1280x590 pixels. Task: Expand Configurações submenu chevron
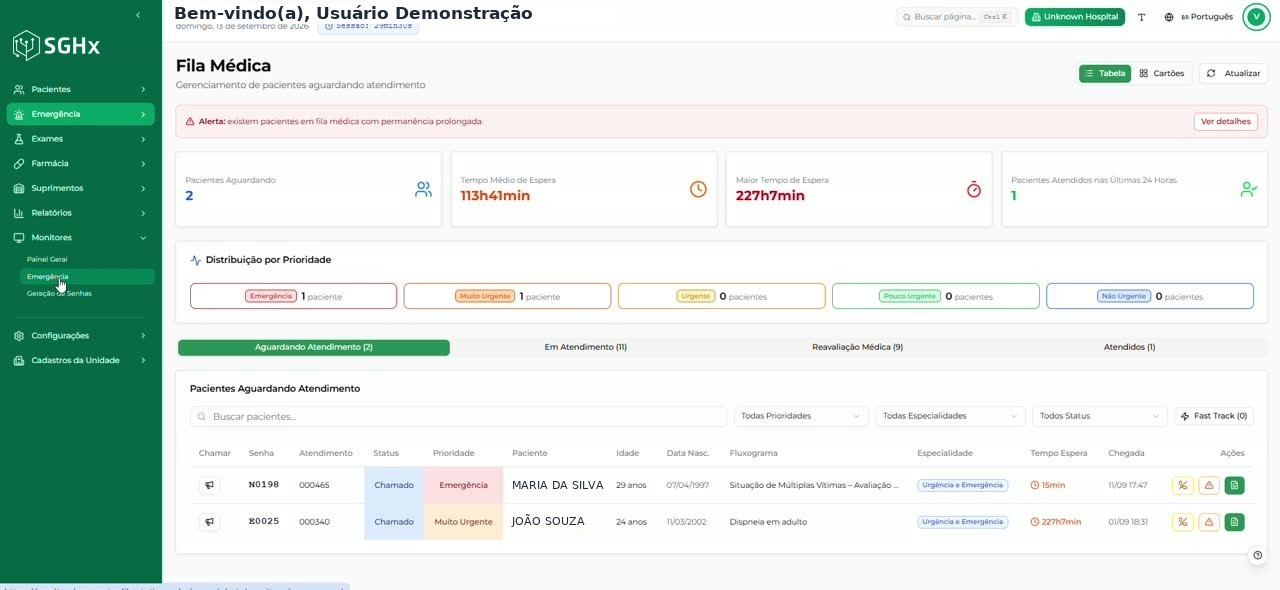143,336
